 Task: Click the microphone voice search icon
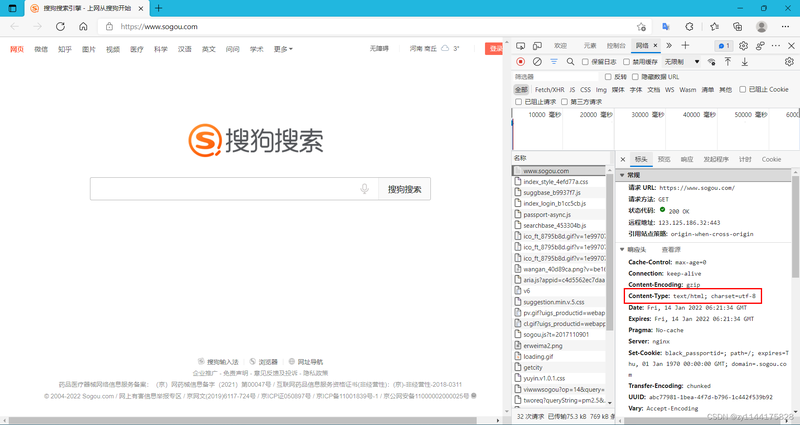(x=364, y=189)
